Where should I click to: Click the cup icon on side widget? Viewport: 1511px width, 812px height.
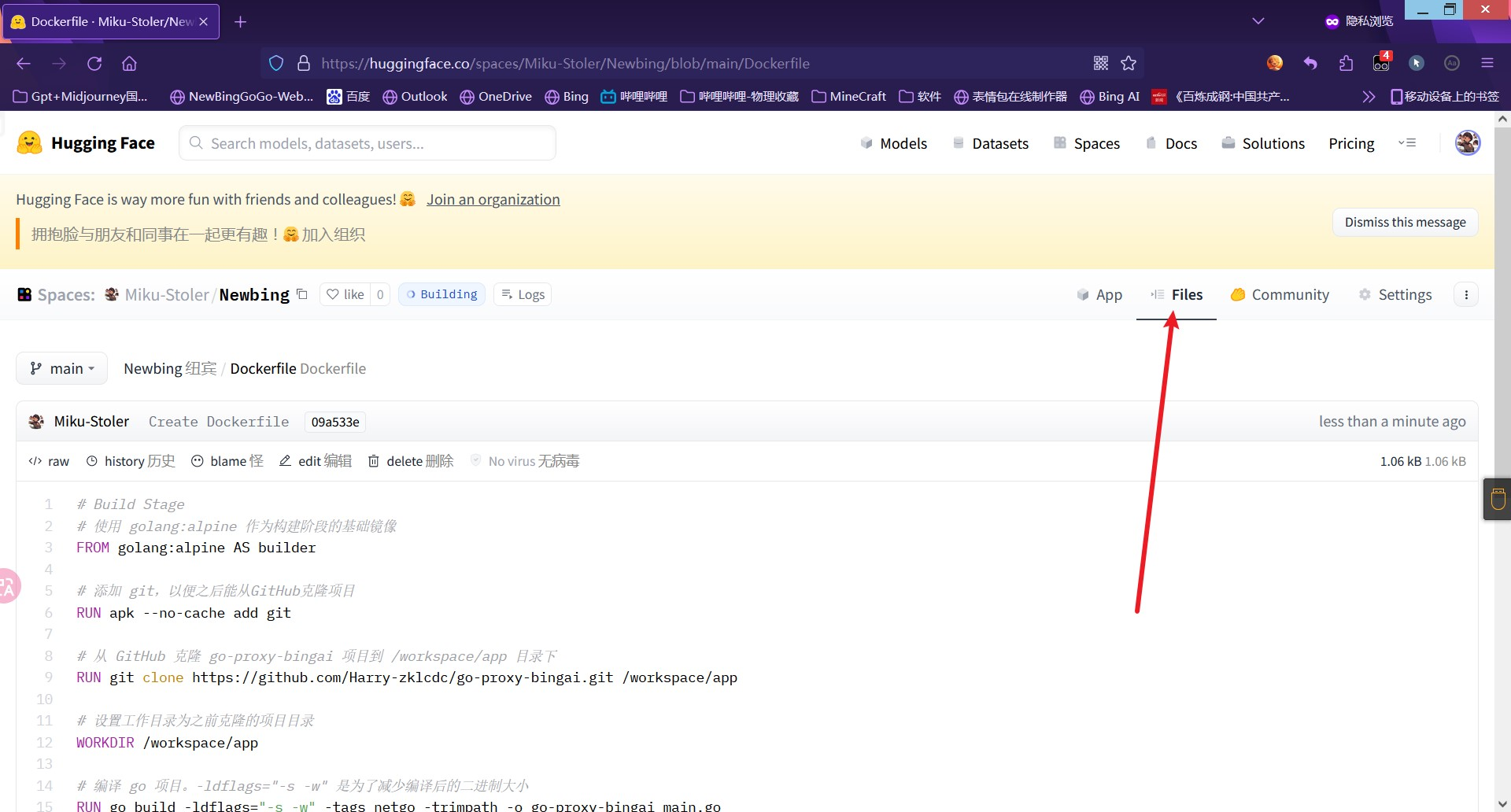coord(1498,499)
